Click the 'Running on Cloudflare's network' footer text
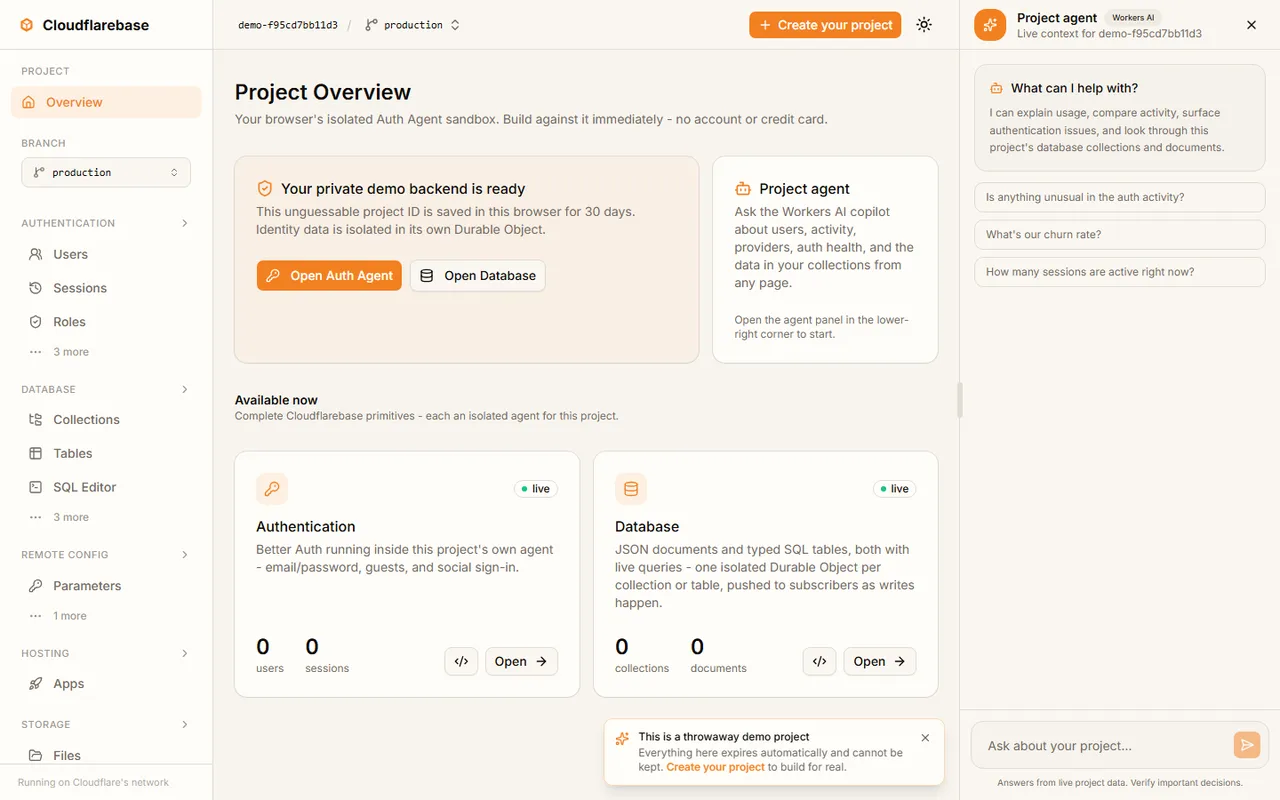 point(93,782)
